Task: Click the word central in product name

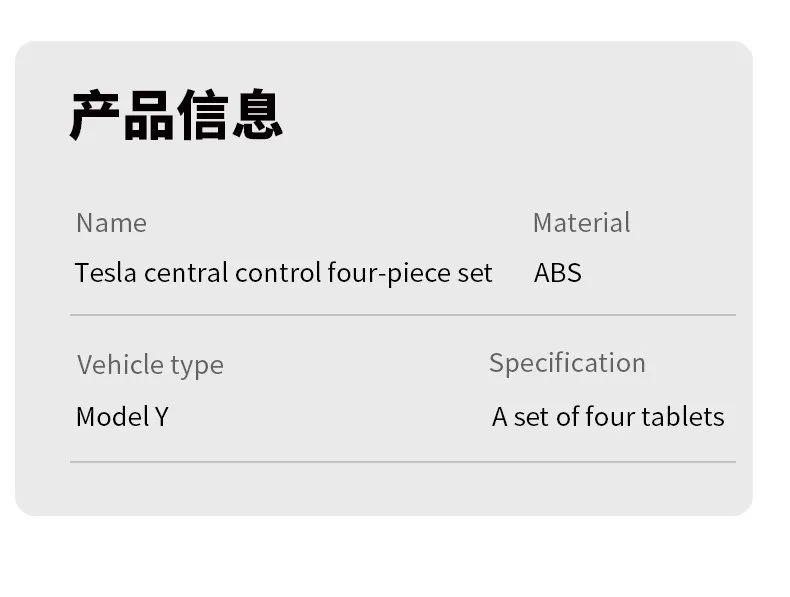Action: [186, 273]
